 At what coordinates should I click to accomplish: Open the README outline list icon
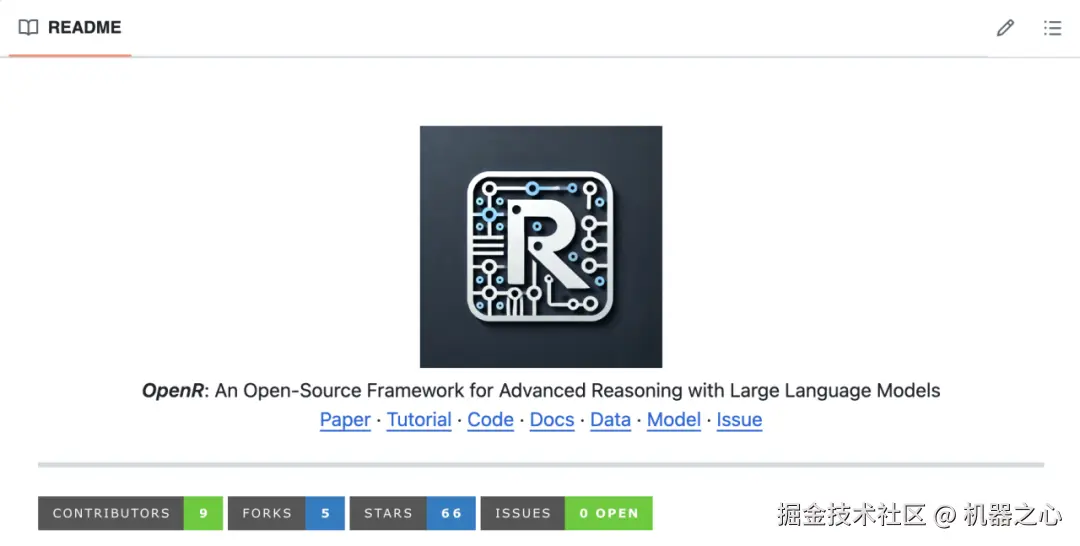[x=1052, y=28]
